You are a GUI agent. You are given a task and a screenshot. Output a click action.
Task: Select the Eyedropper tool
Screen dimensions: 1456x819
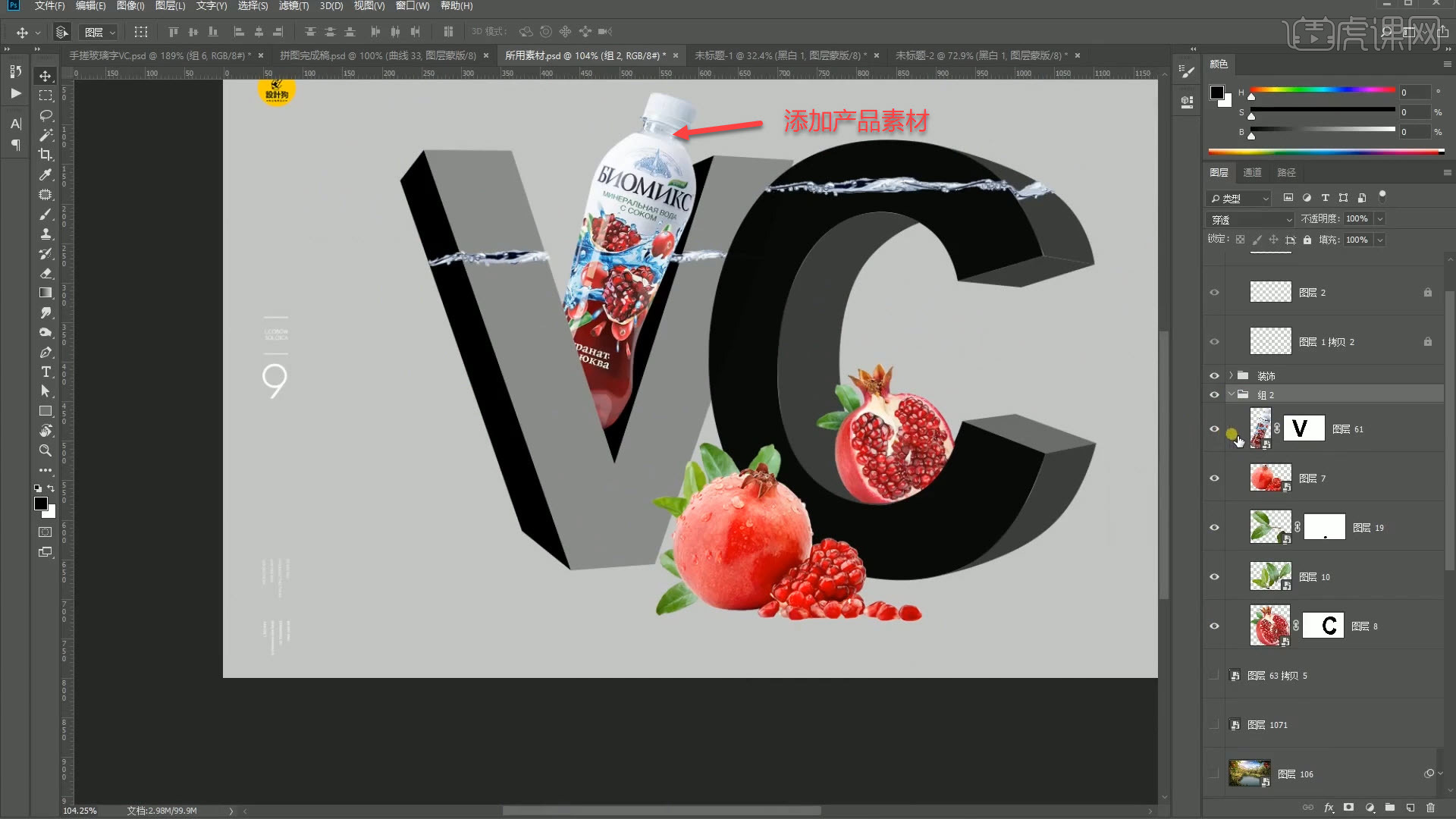tap(45, 174)
